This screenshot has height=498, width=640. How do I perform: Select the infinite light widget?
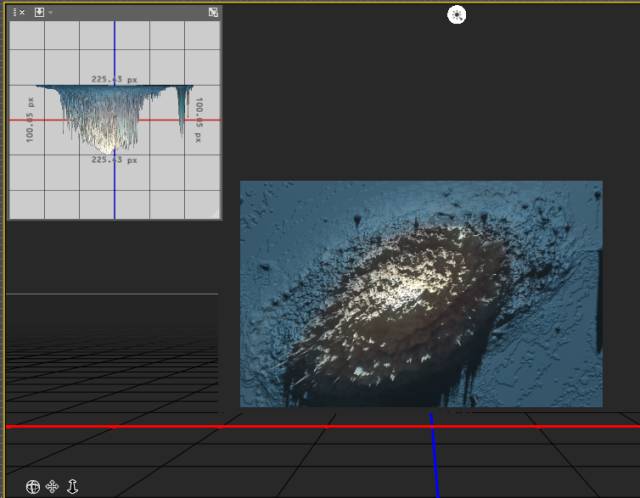[456, 14]
